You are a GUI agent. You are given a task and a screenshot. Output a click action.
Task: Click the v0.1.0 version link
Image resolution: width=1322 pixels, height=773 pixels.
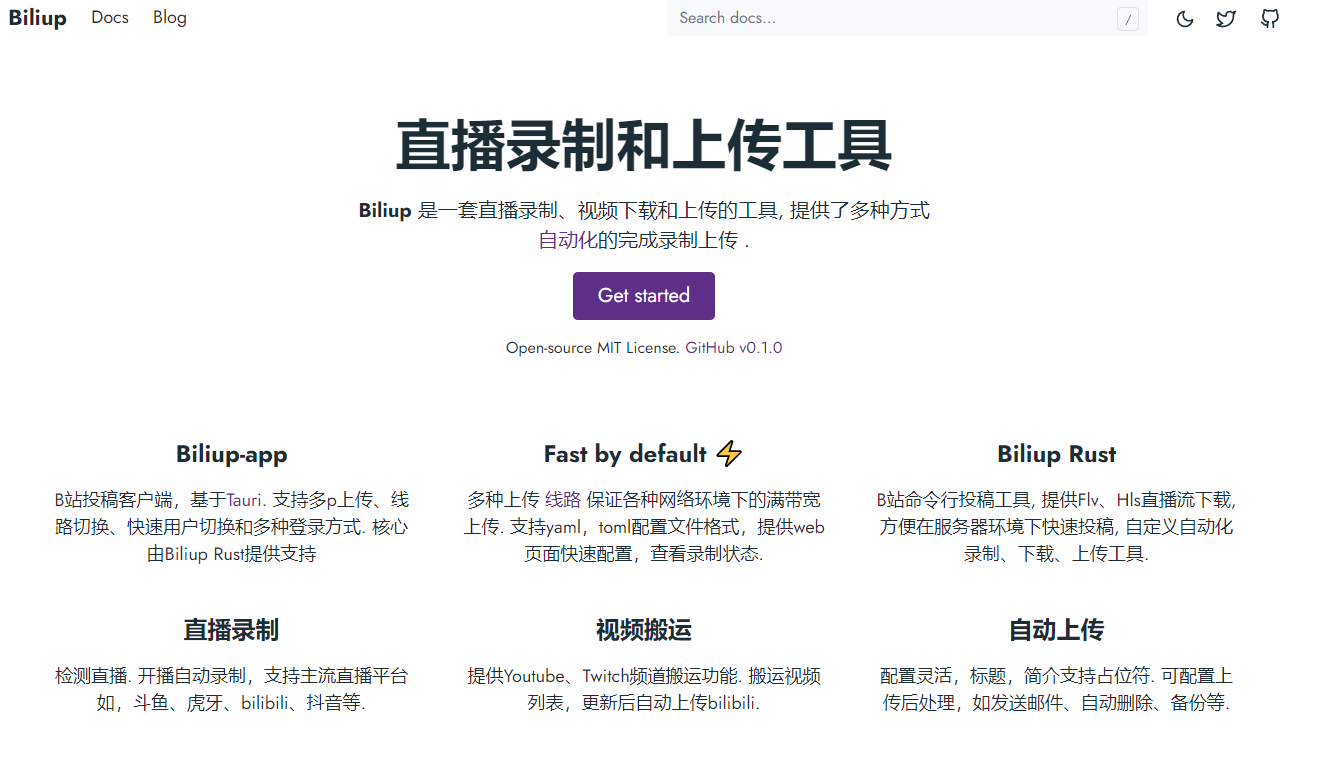(x=761, y=348)
